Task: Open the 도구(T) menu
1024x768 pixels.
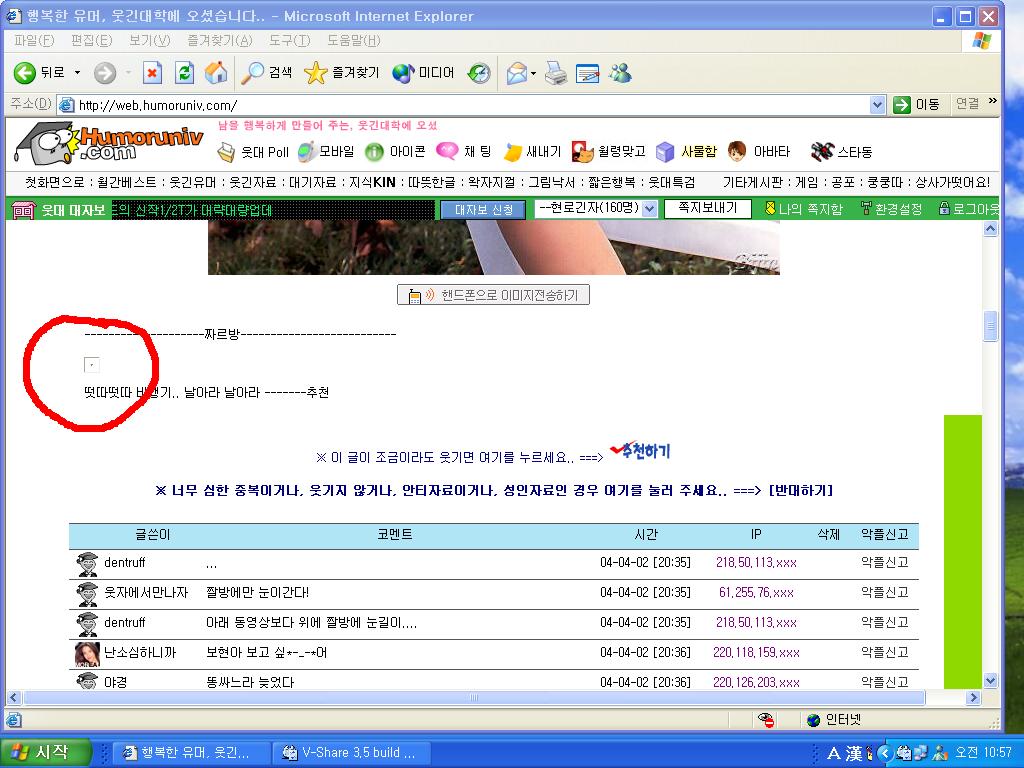Action: pos(289,40)
